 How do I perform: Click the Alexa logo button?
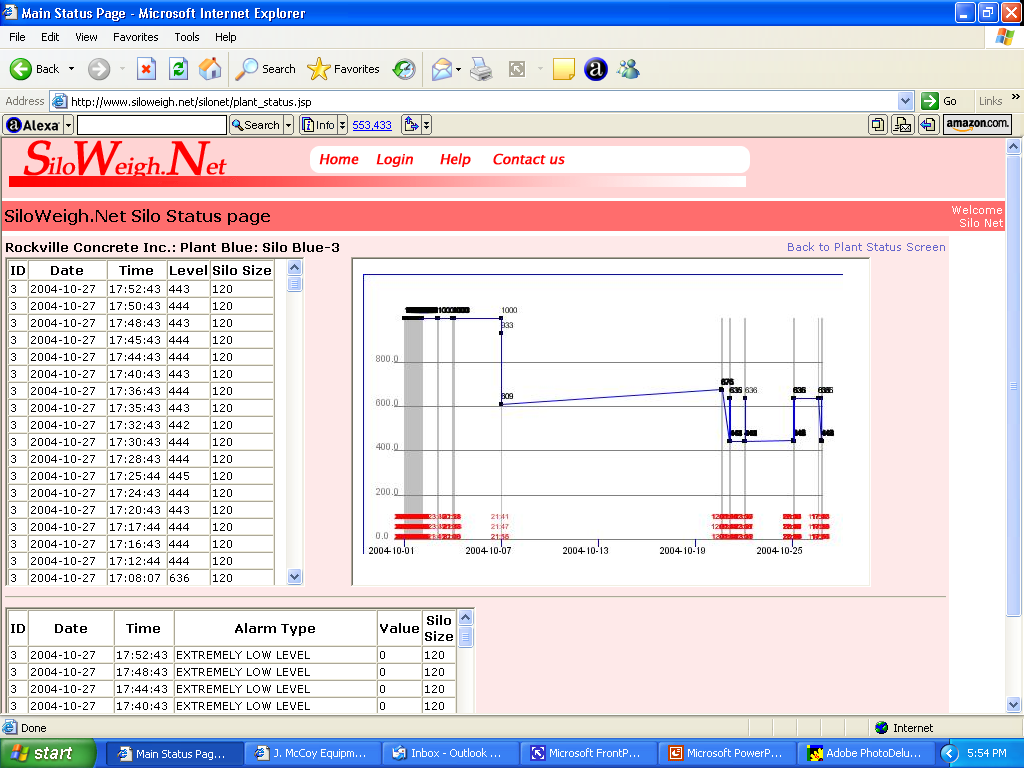coord(33,125)
